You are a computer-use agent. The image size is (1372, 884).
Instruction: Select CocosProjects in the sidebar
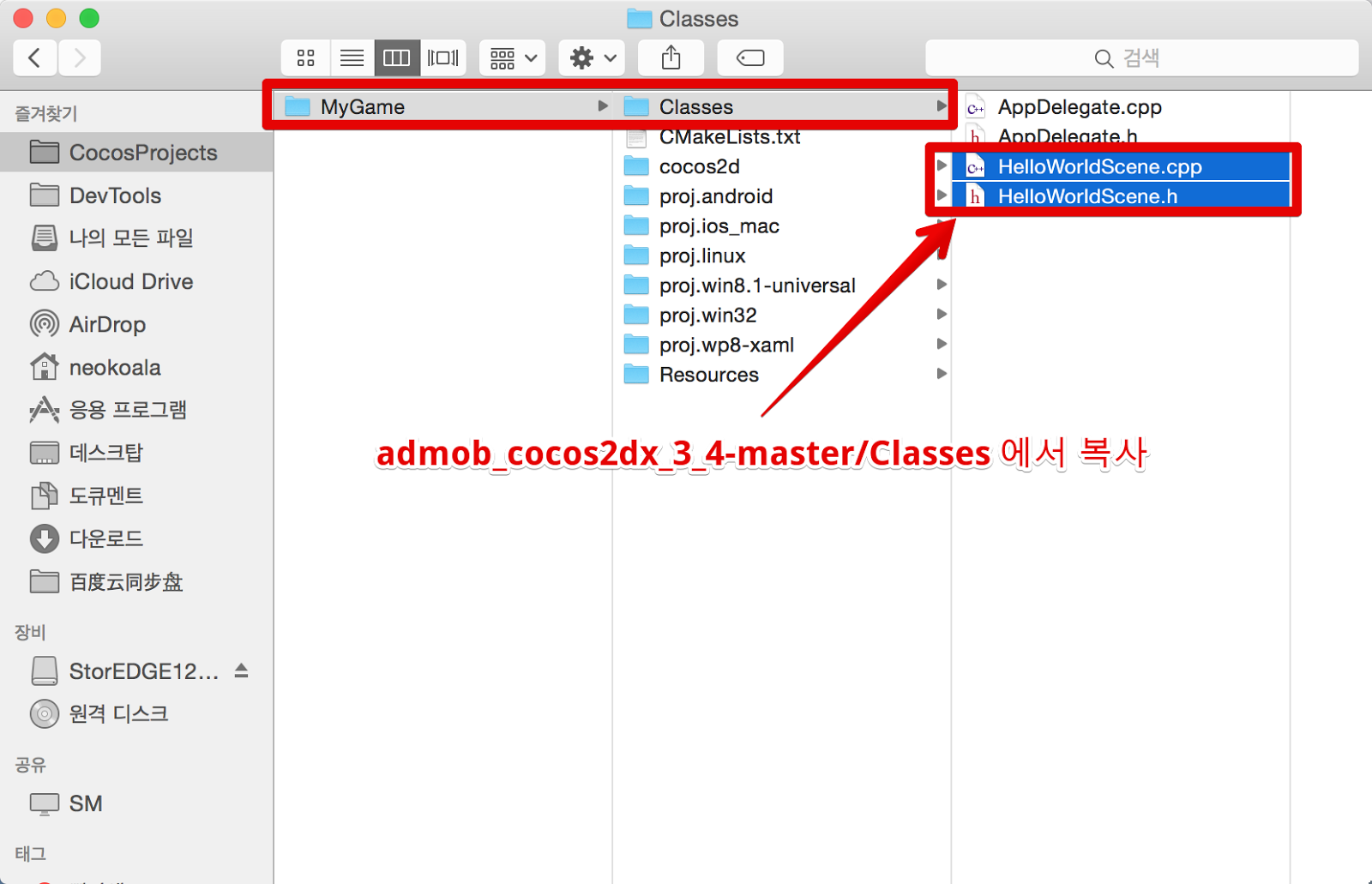(x=141, y=152)
